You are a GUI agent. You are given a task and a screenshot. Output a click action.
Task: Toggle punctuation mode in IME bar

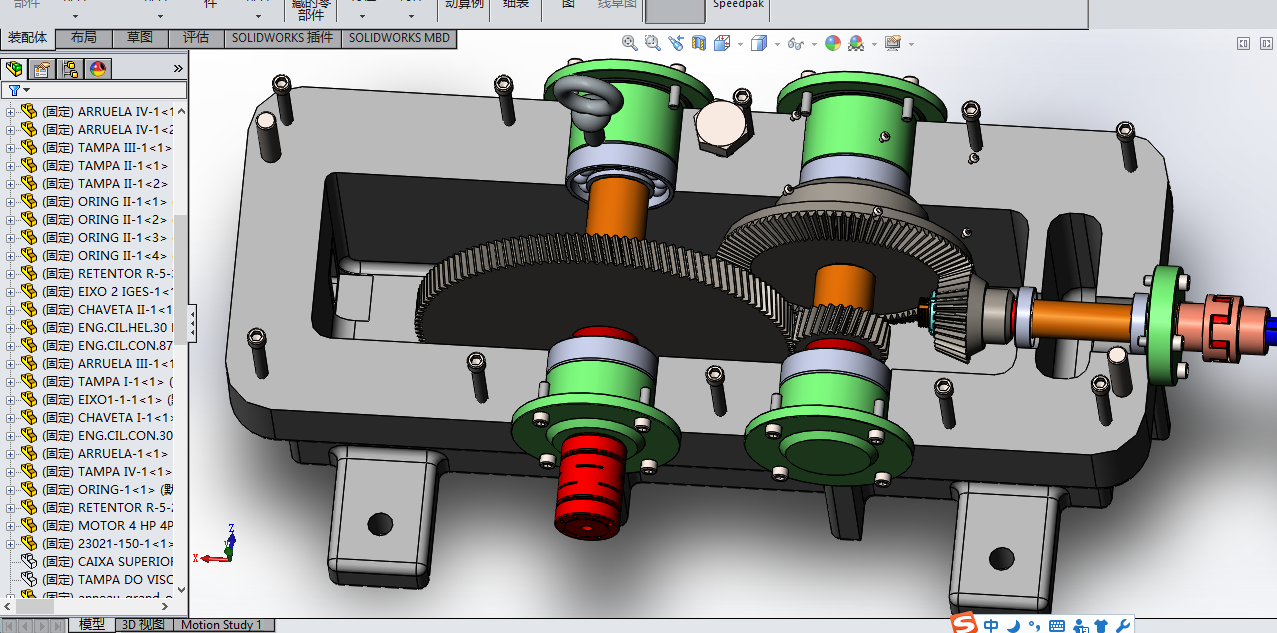(1034, 627)
